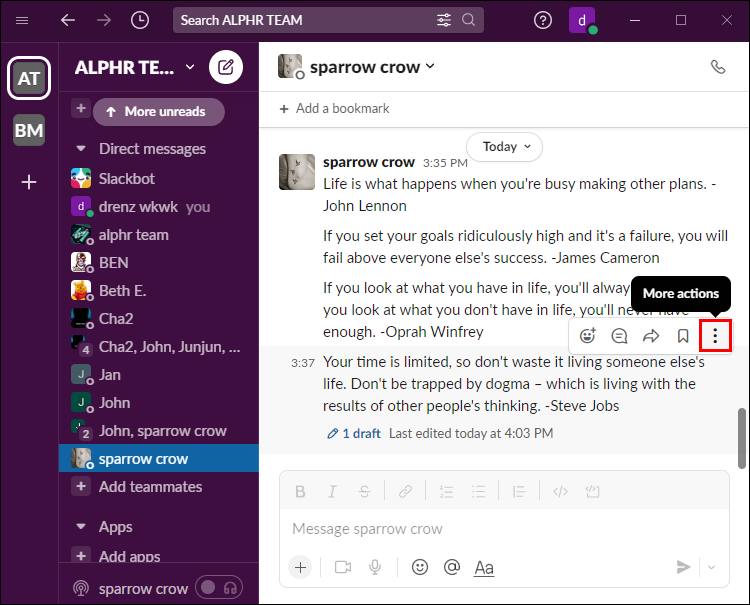
Task: Open sparrow crow message avatar
Action: click(x=297, y=172)
